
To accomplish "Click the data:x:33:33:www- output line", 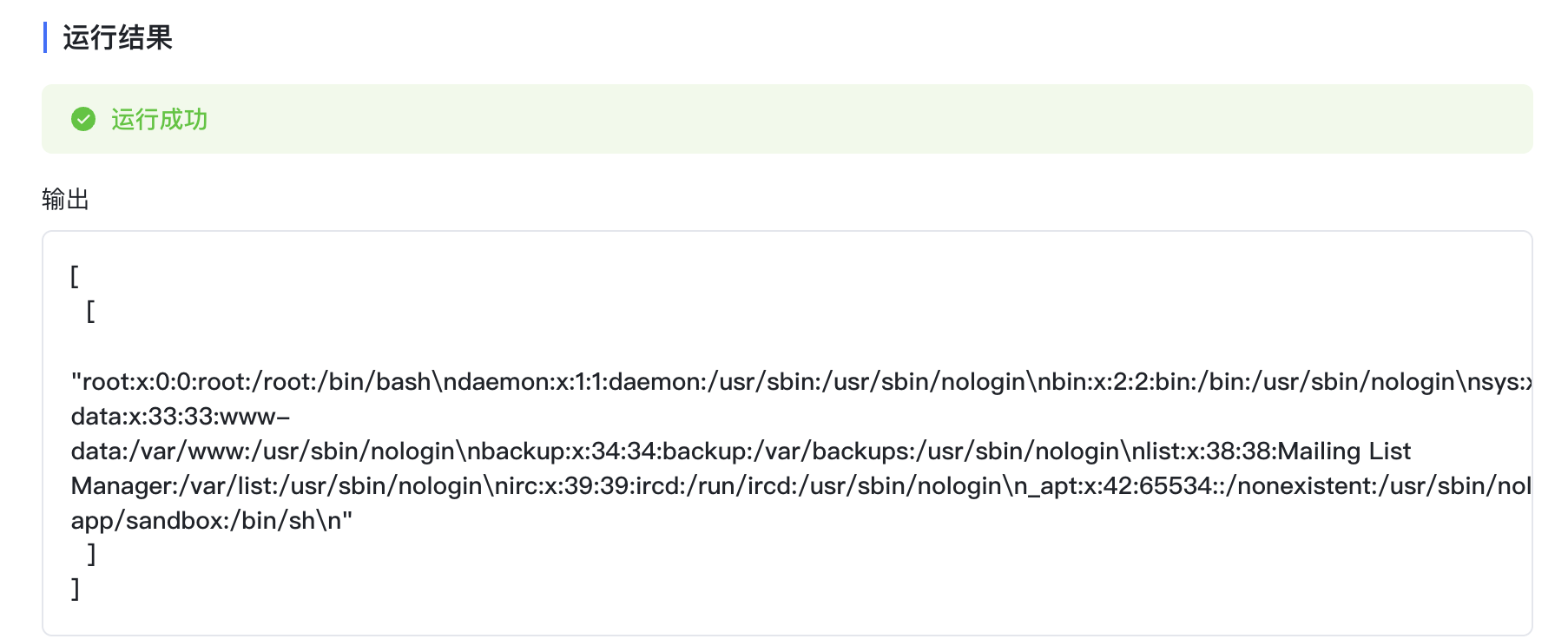I will 180,417.
